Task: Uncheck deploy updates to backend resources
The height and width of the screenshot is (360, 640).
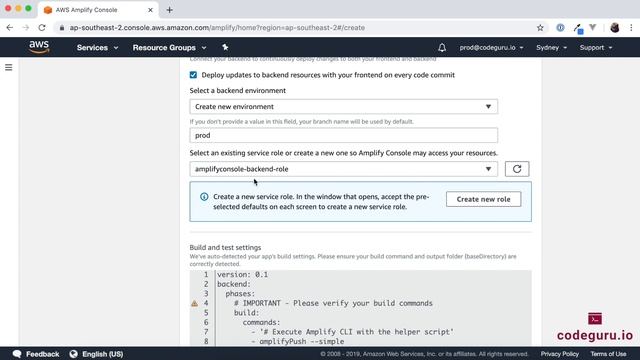Action: pos(193,75)
